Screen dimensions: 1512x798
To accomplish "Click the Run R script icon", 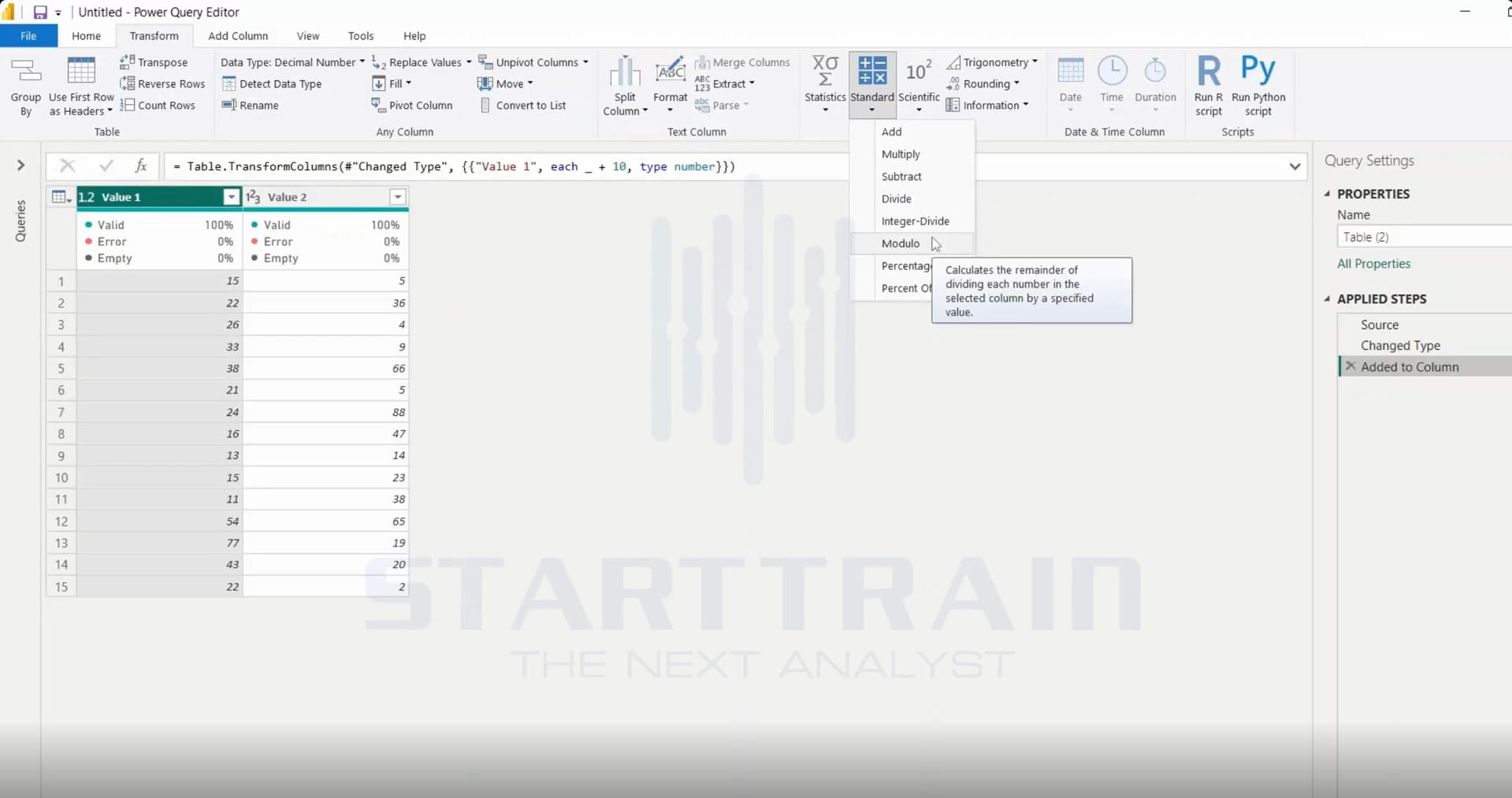I will 1209,70.
